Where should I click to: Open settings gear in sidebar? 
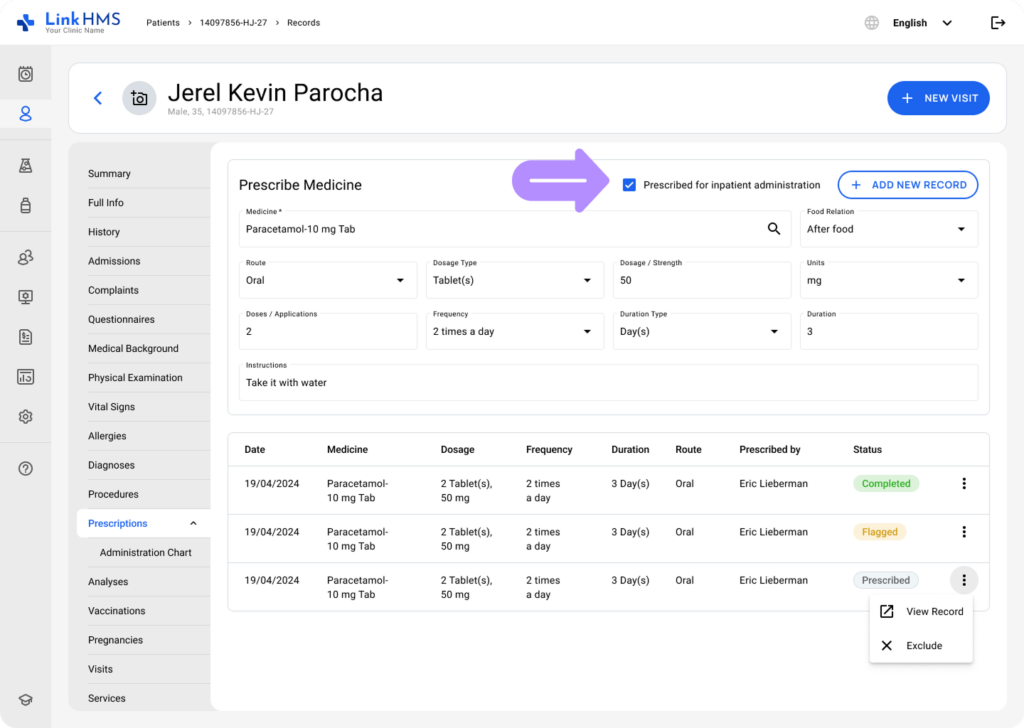click(26, 416)
